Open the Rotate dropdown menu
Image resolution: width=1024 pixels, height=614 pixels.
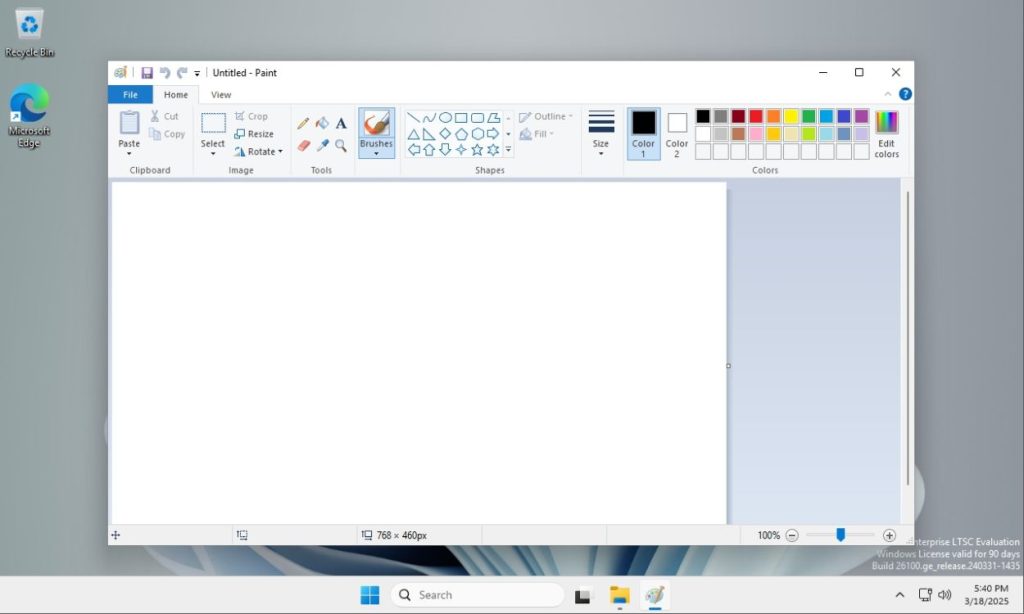pyautogui.click(x=259, y=152)
